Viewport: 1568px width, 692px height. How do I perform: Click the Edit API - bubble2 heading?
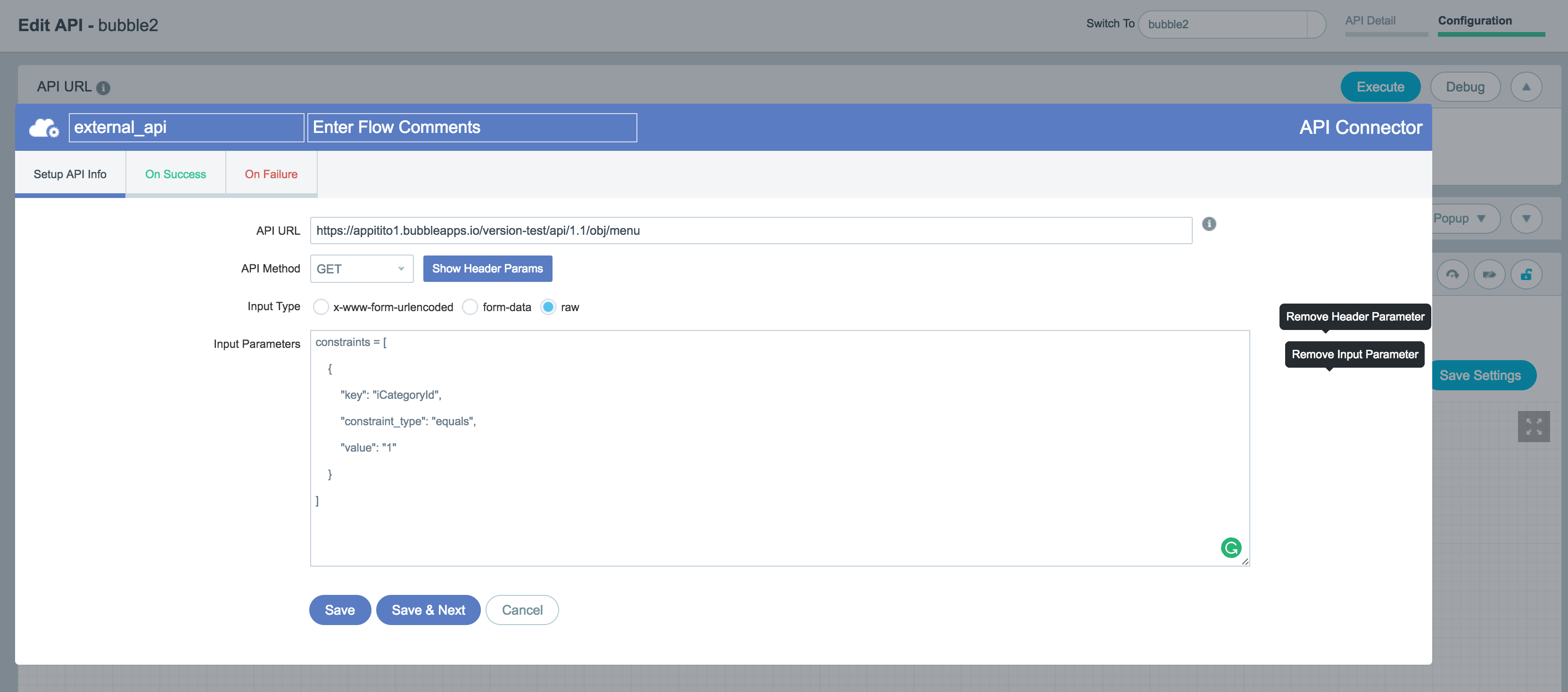point(88,25)
